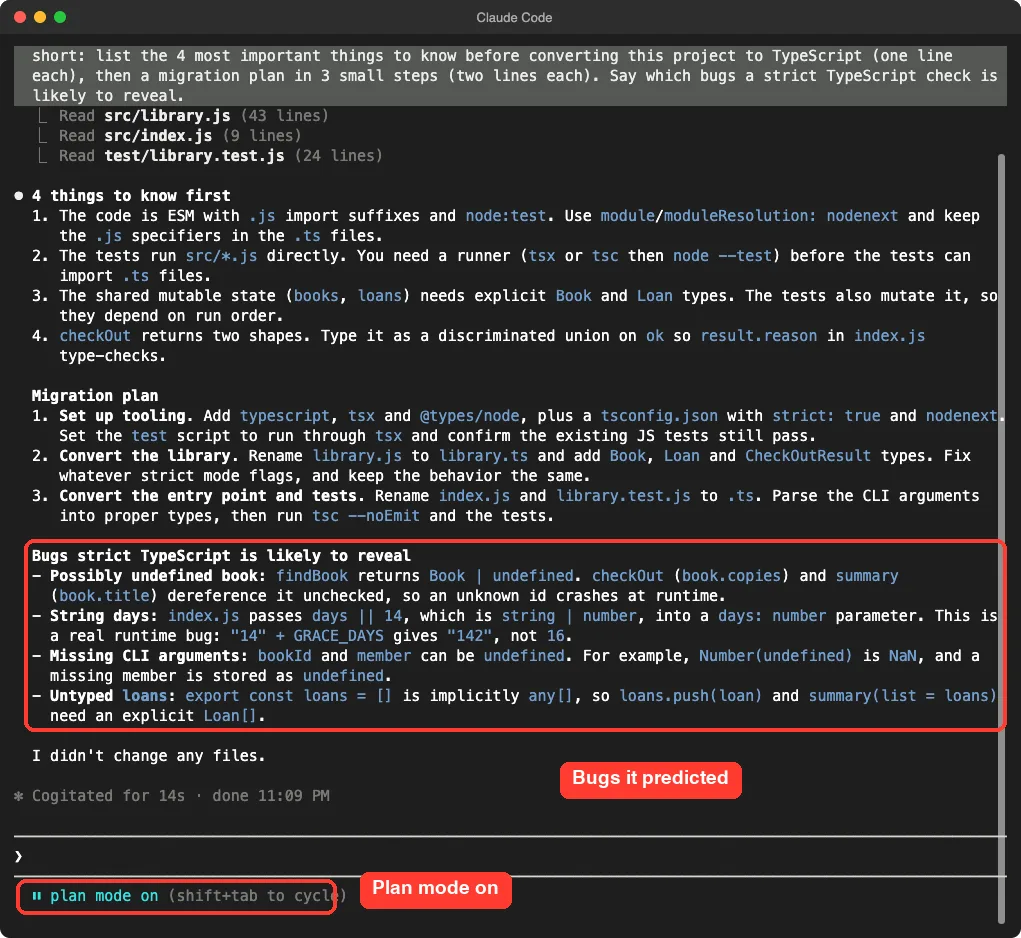
Task: Click the 'Number(undefined)' code token
Action: (x=775, y=655)
